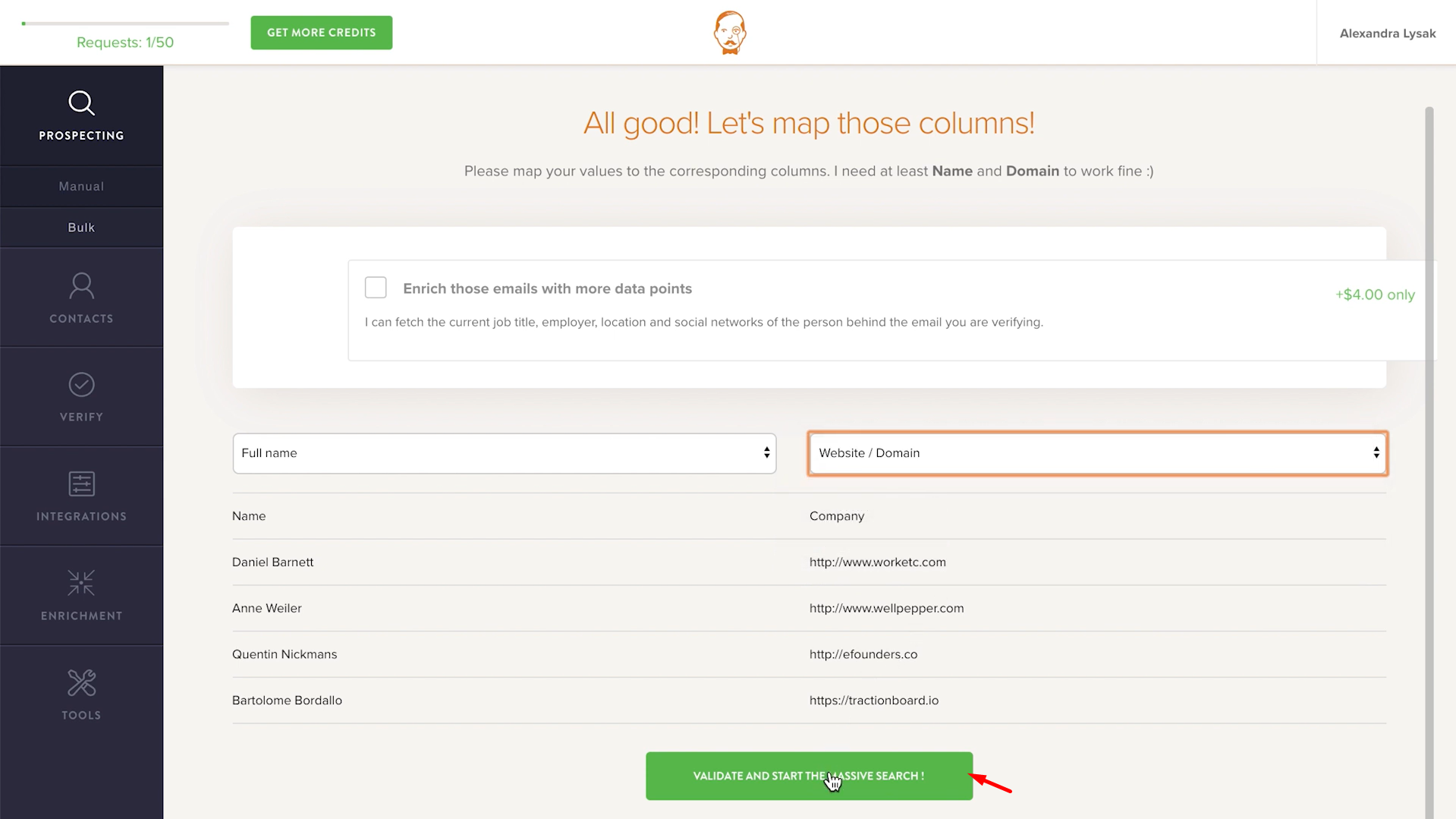Open the Full name column dropdown
Screen dimensions: 1456x819
pos(505,453)
